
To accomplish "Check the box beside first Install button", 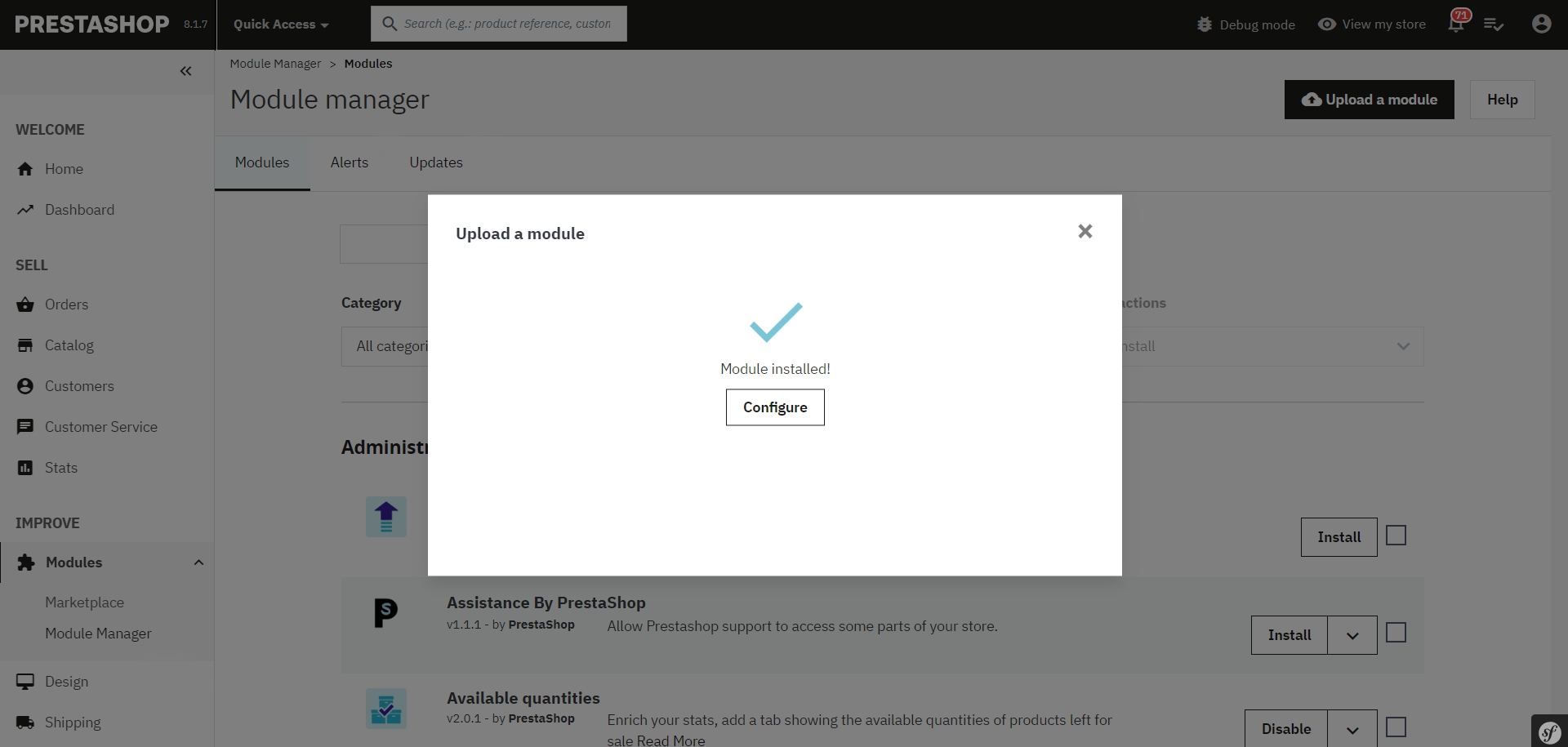I will coord(1396,536).
